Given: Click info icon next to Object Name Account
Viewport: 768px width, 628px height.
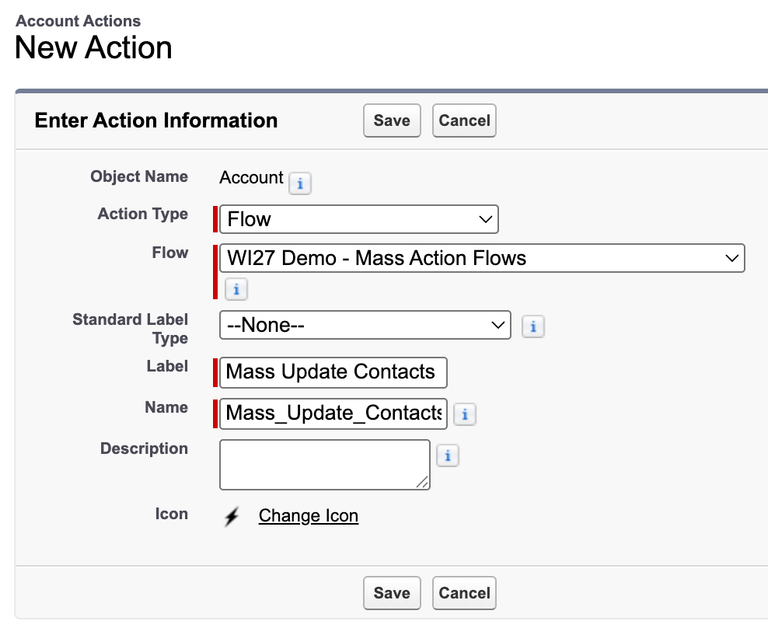Looking at the screenshot, I should 300,183.
